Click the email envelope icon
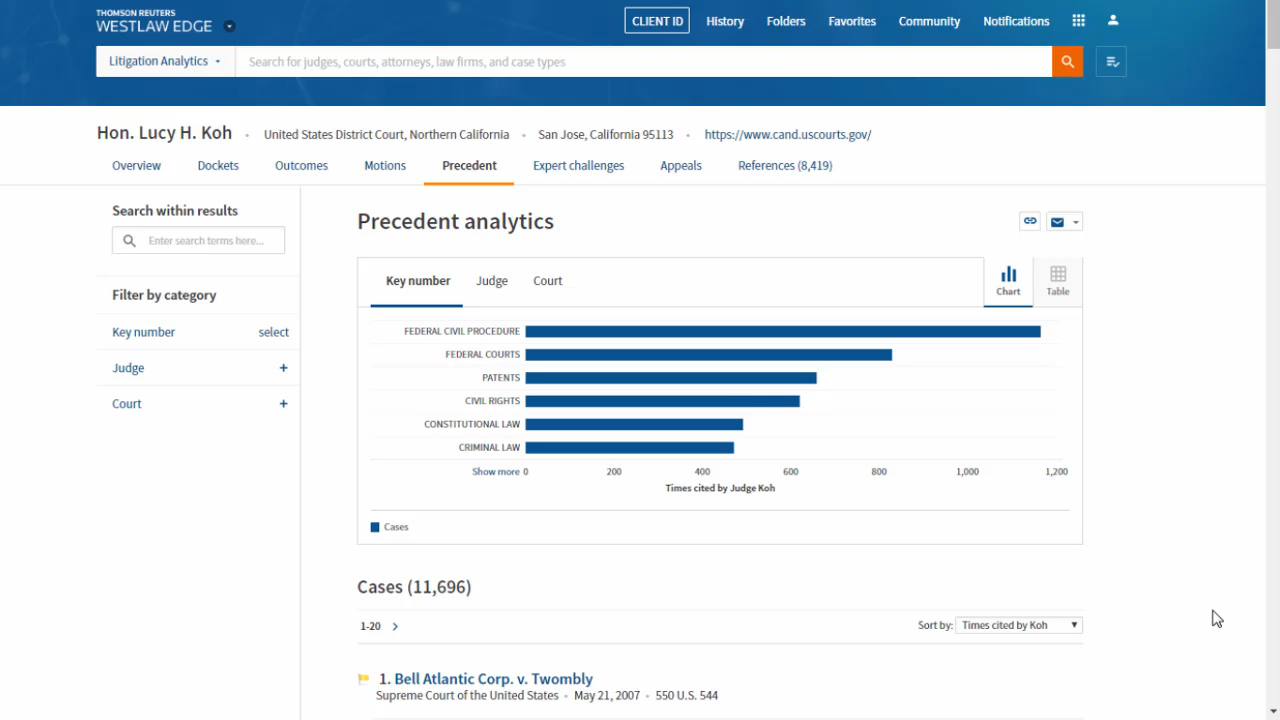 tap(1057, 222)
